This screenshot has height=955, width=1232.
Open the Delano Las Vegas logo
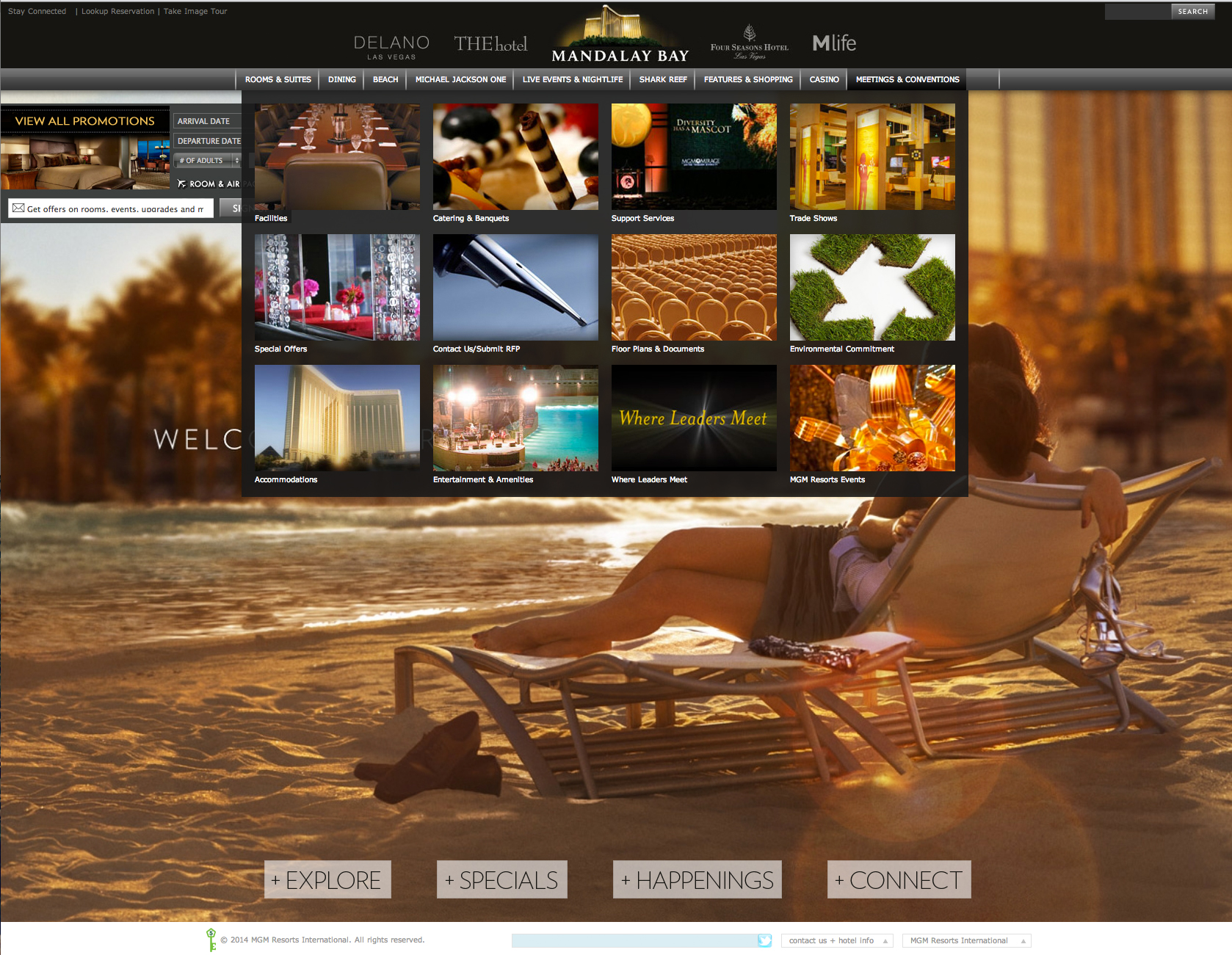pyautogui.click(x=391, y=46)
